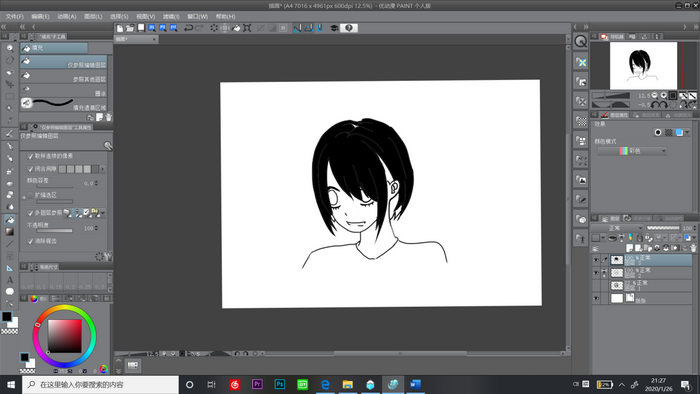This screenshot has height=394, width=700.
Task: Hide layer 2 using its eye icon
Action: point(596,273)
